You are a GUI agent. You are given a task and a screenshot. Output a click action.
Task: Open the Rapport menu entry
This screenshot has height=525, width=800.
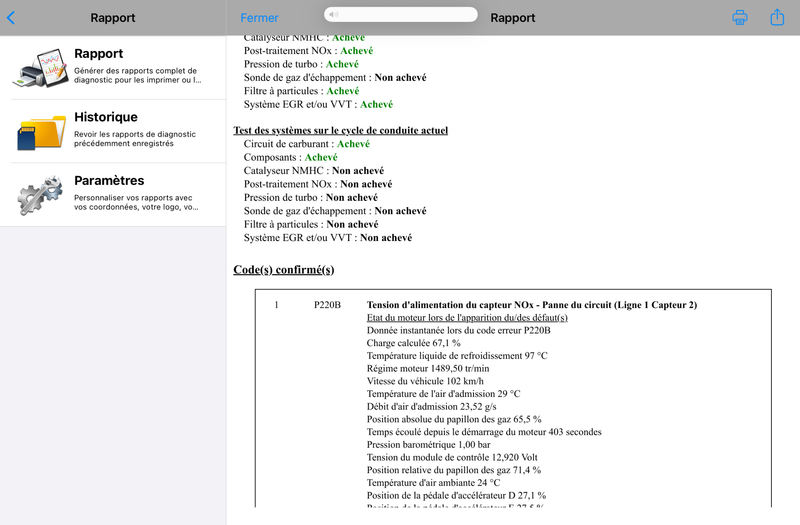113,68
